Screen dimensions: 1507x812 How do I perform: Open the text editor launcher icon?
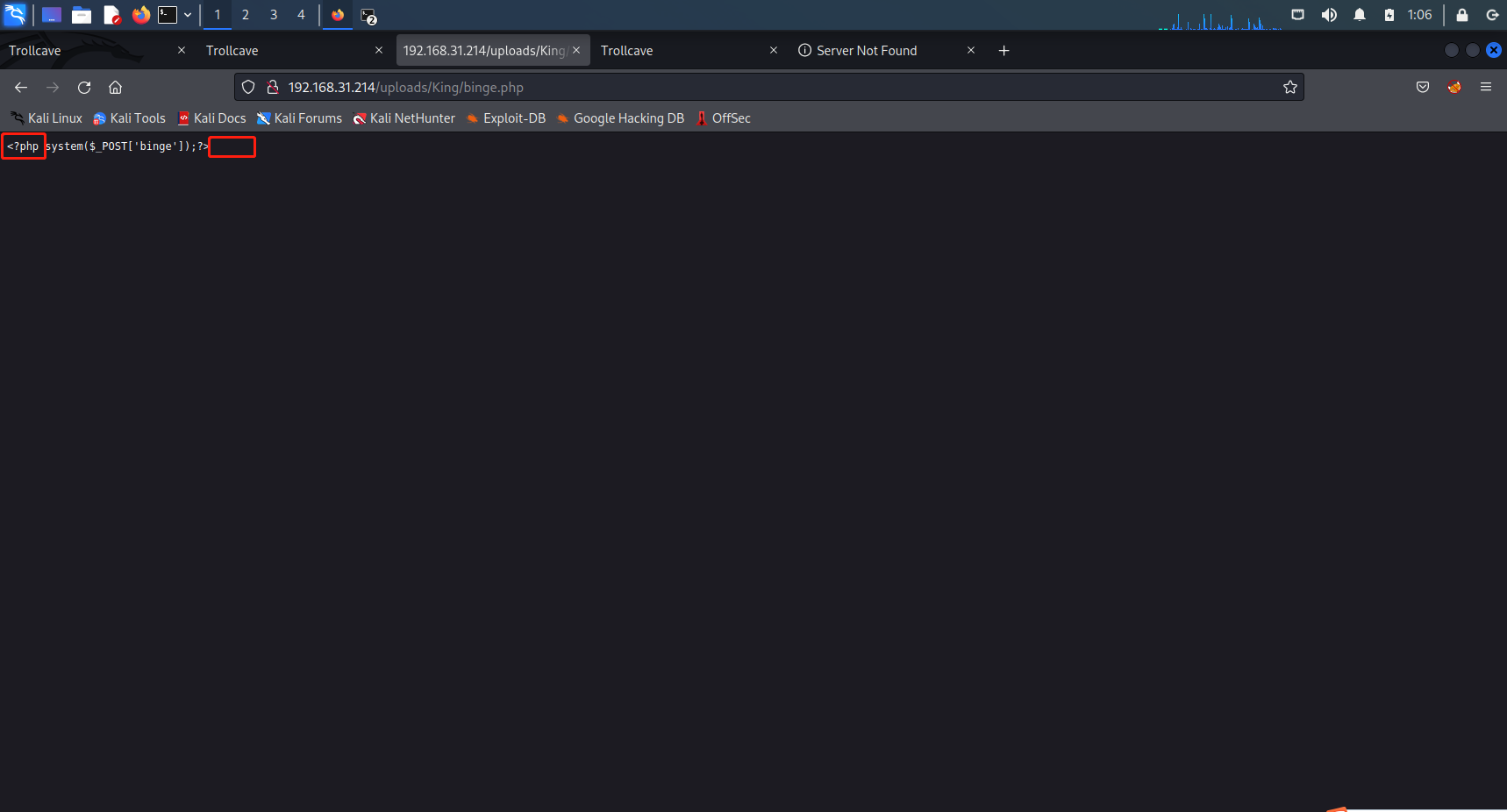click(x=111, y=15)
